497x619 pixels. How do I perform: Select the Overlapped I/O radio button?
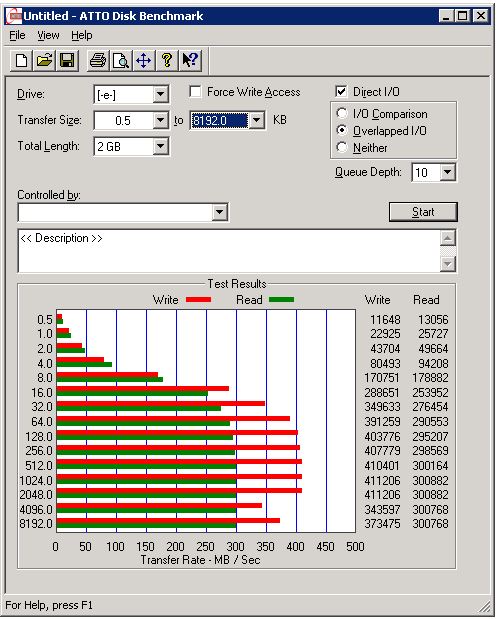pyautogui.click(x=342, y=130)
